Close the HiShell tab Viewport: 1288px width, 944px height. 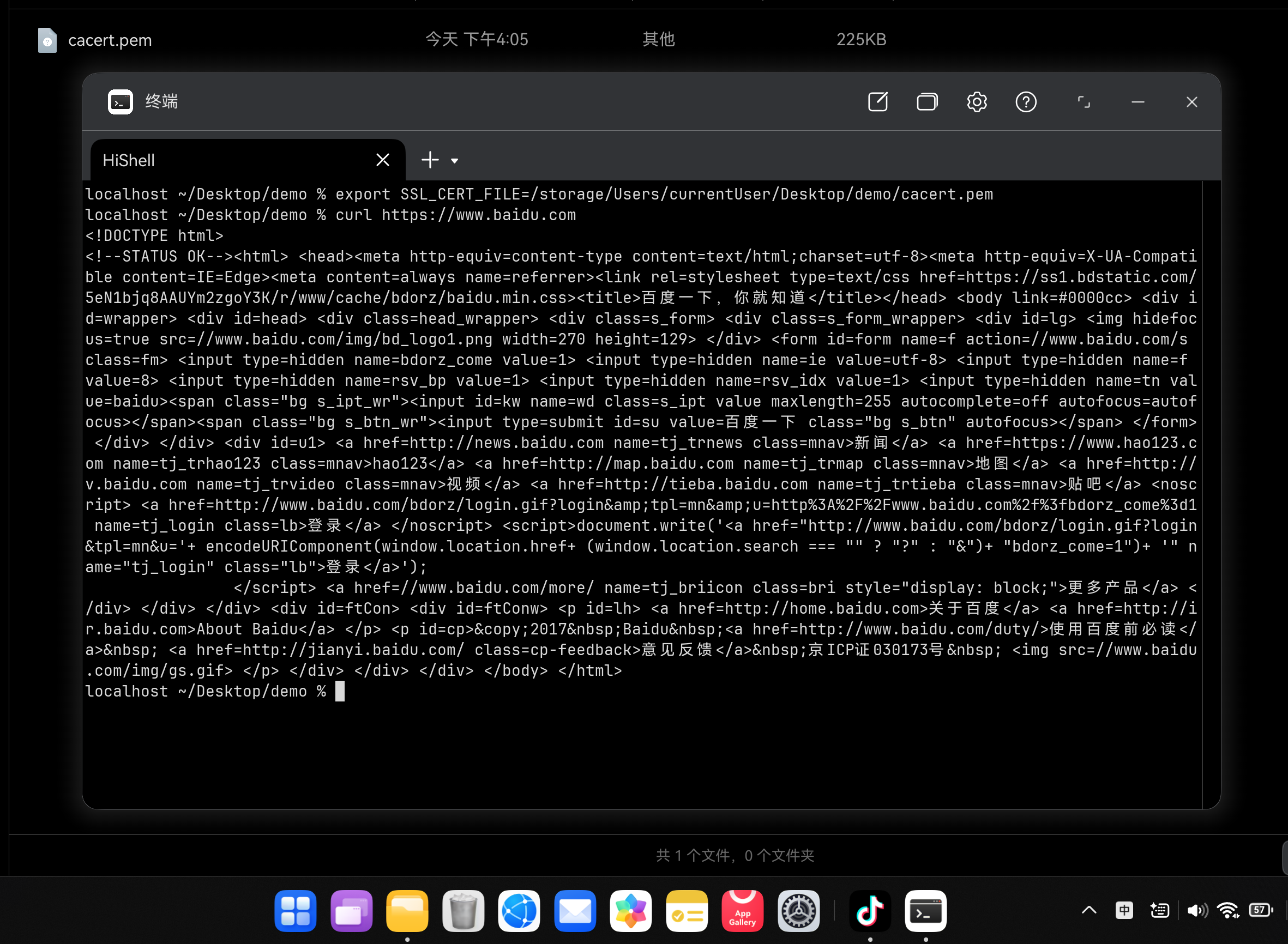tap(382, 160)
